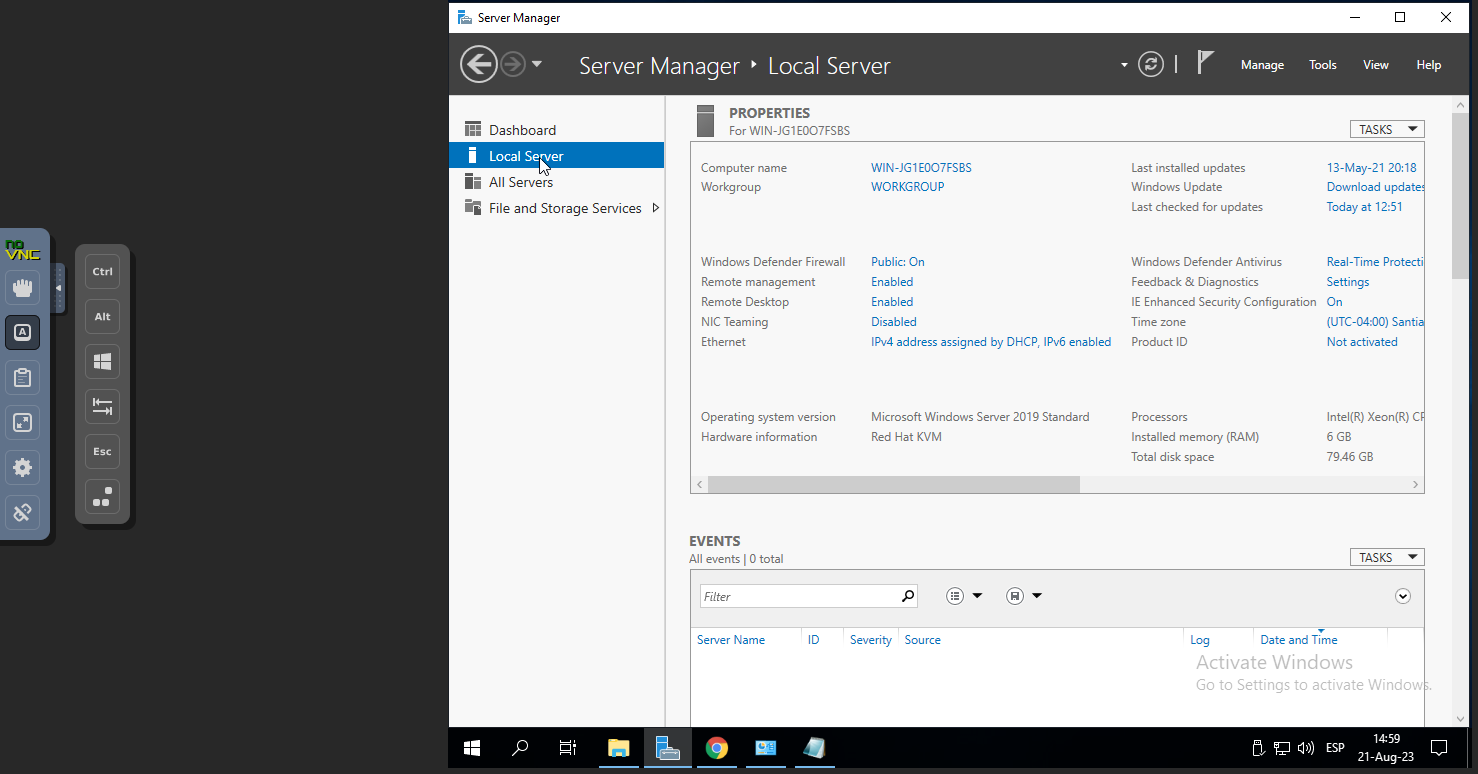Open the Events TASKS dropdown

[1386, 557]
